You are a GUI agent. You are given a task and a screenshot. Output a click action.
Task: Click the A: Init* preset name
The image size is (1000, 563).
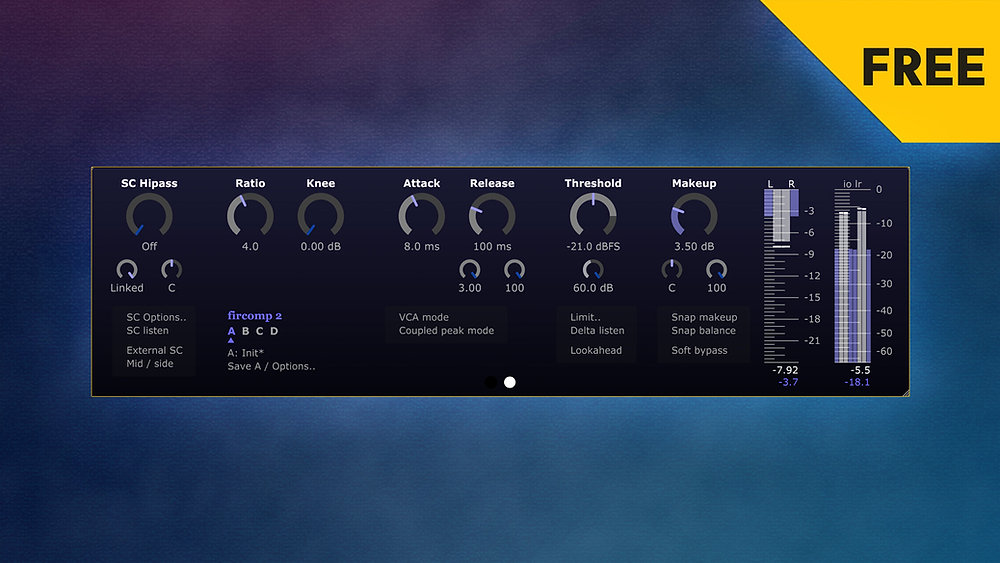[246, 353]
